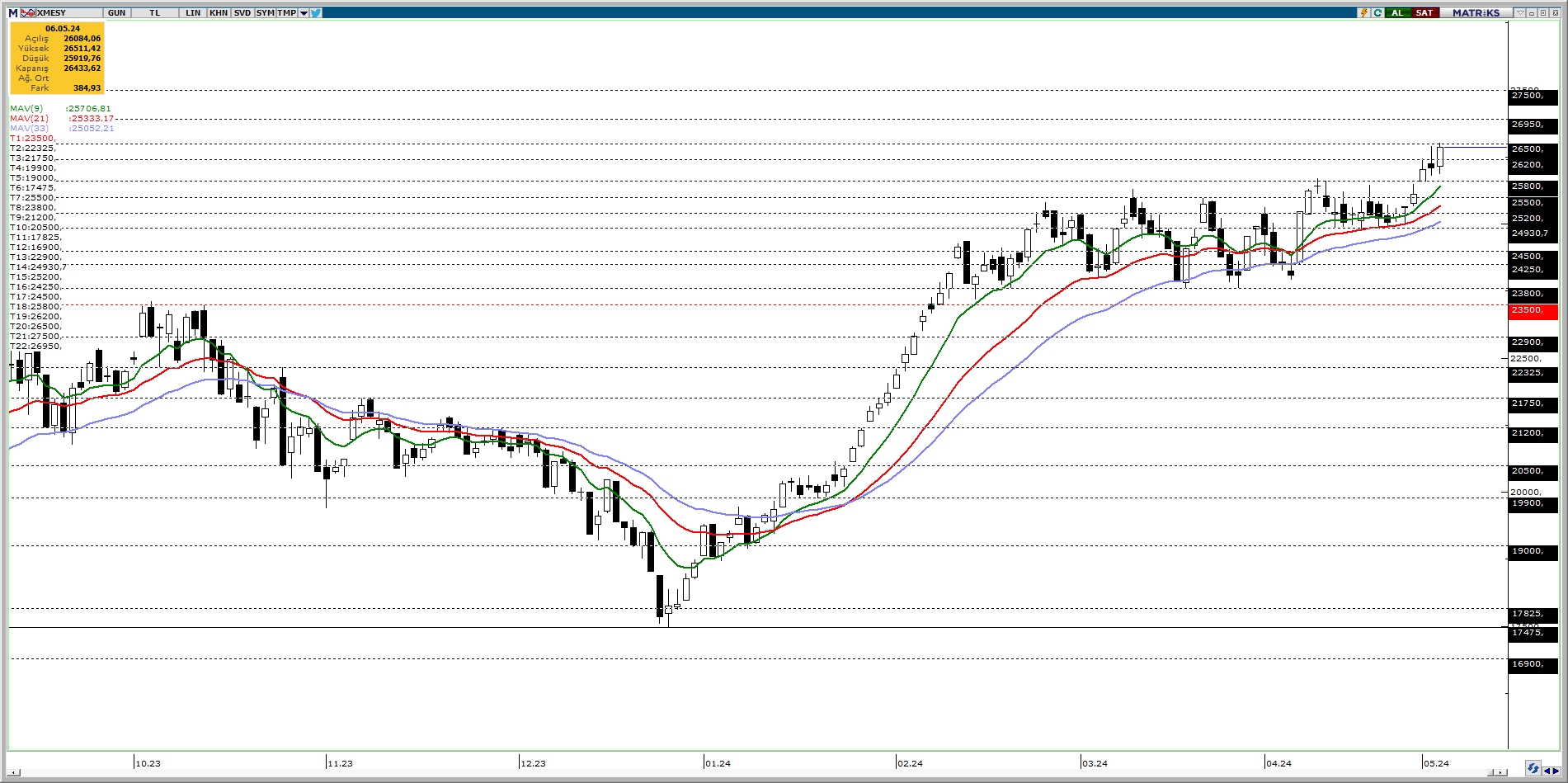Viewport: 1568px width, 783px height.
Task: Click the green AL buy button
Action: click(x=1397, y=12)
